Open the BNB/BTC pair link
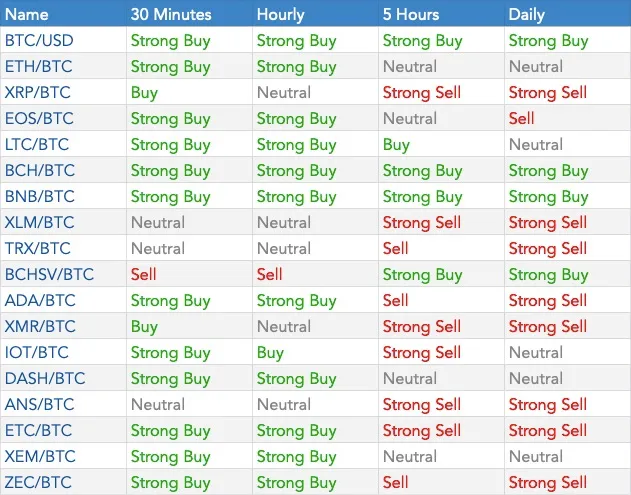Image resolution: width=631 pixels, height=495 pixels. pyautogui.click(x=40, y=196)
